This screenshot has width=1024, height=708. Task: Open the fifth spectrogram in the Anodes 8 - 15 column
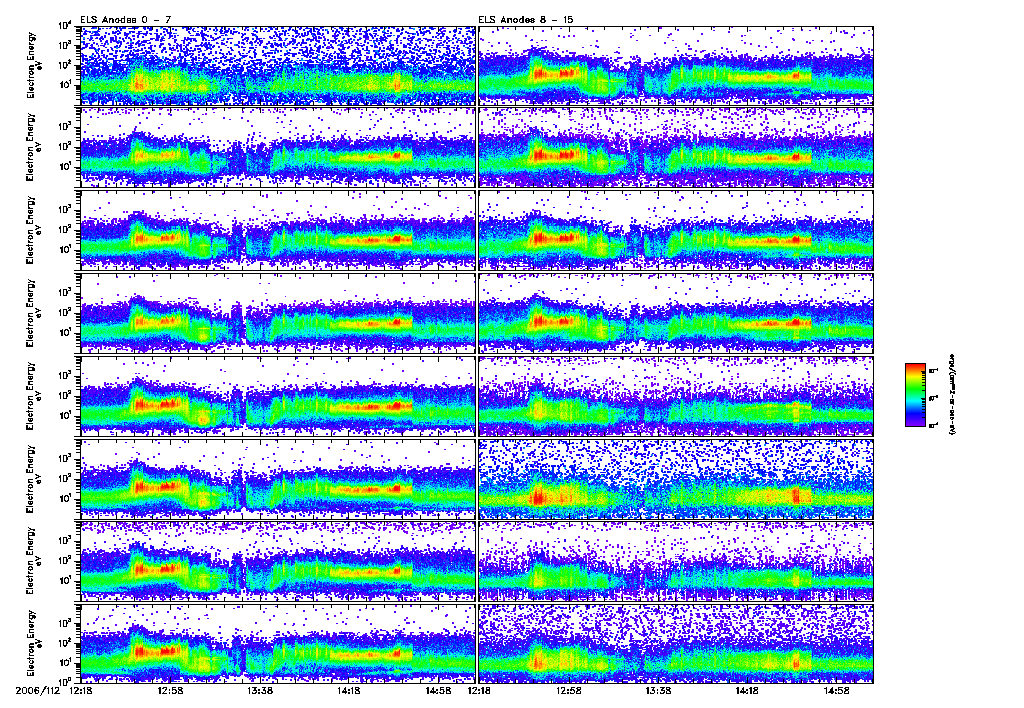pos(676,396)
